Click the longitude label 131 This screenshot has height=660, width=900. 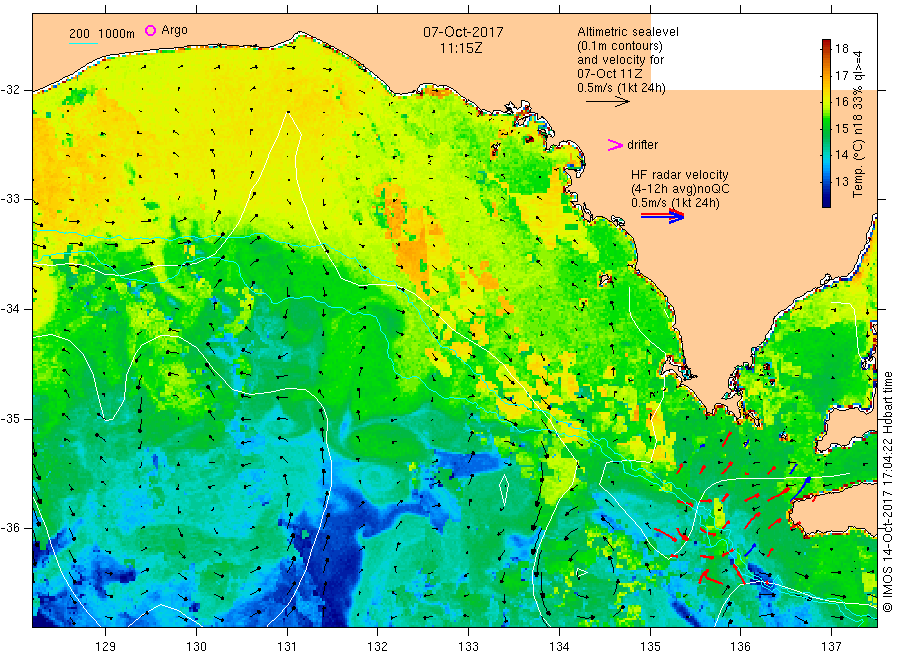pyautogui.click(x=287, y=646)
